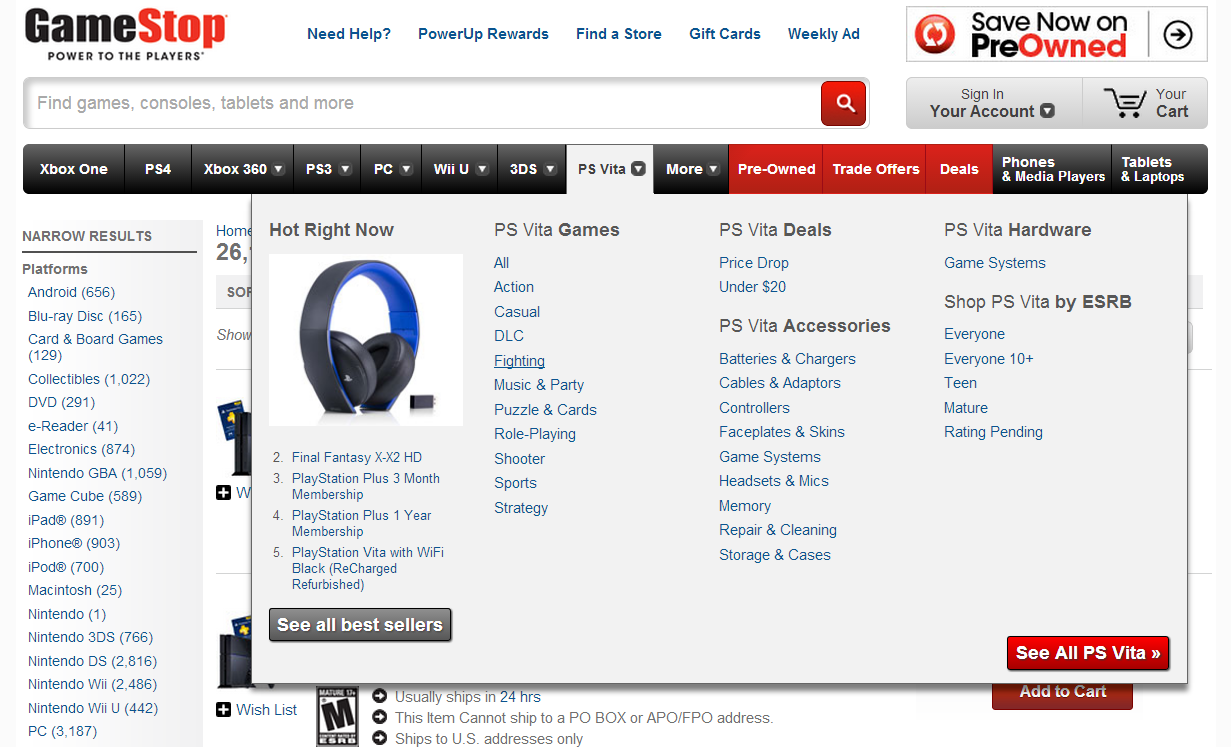Click the GameStop logo
The height and width of the screenshot is (747, 1231).
click(126, 35)
